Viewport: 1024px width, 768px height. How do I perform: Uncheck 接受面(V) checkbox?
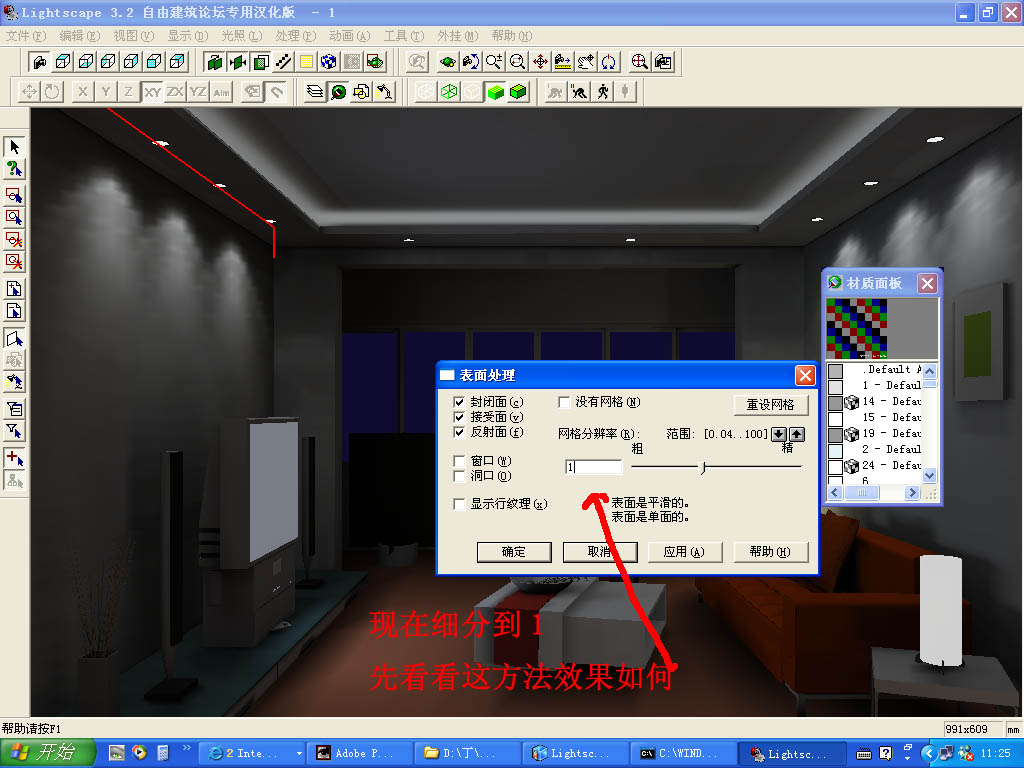pos(459,417)
